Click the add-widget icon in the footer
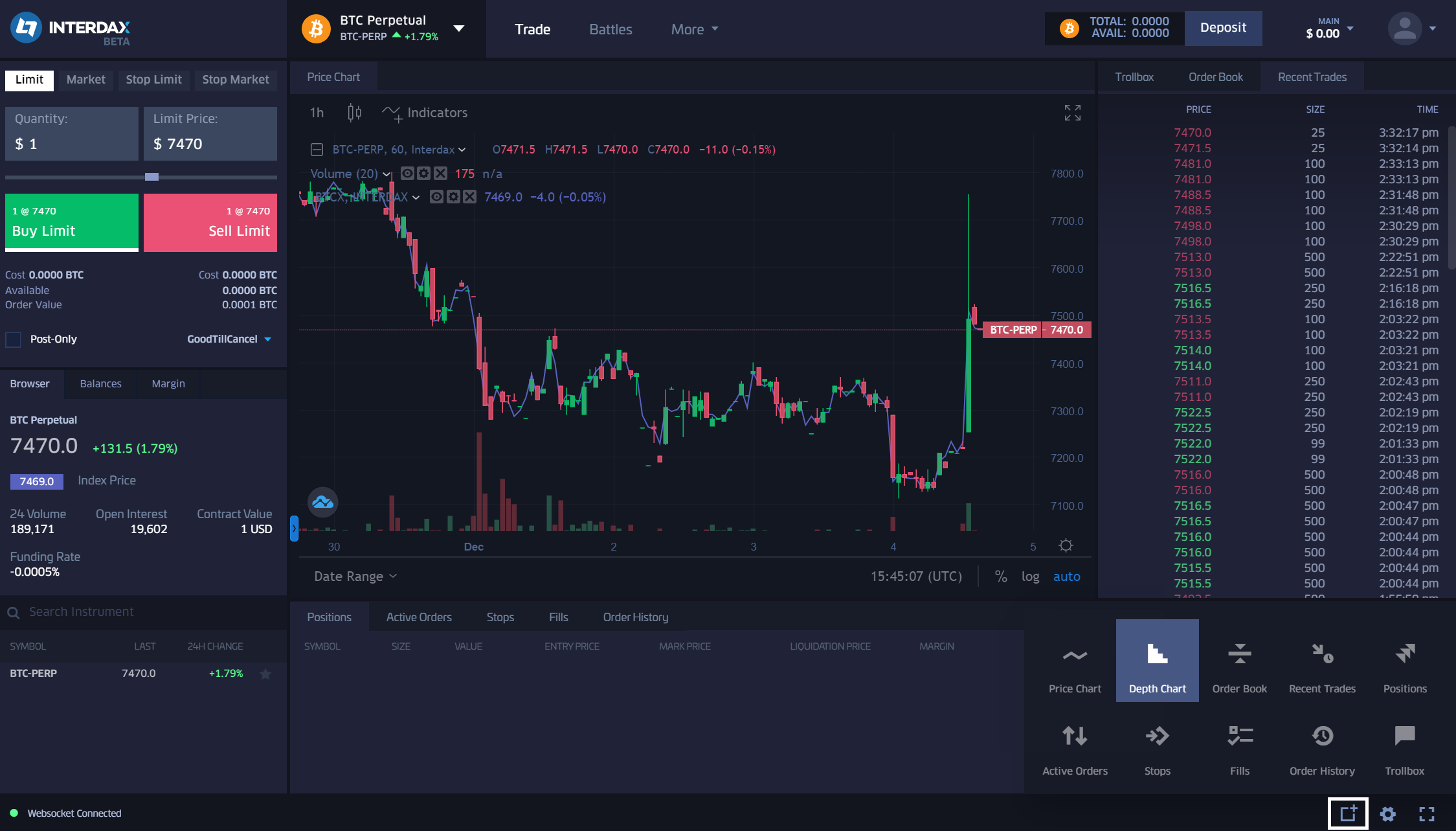The image size is (1456, 831). [1348, 814]
